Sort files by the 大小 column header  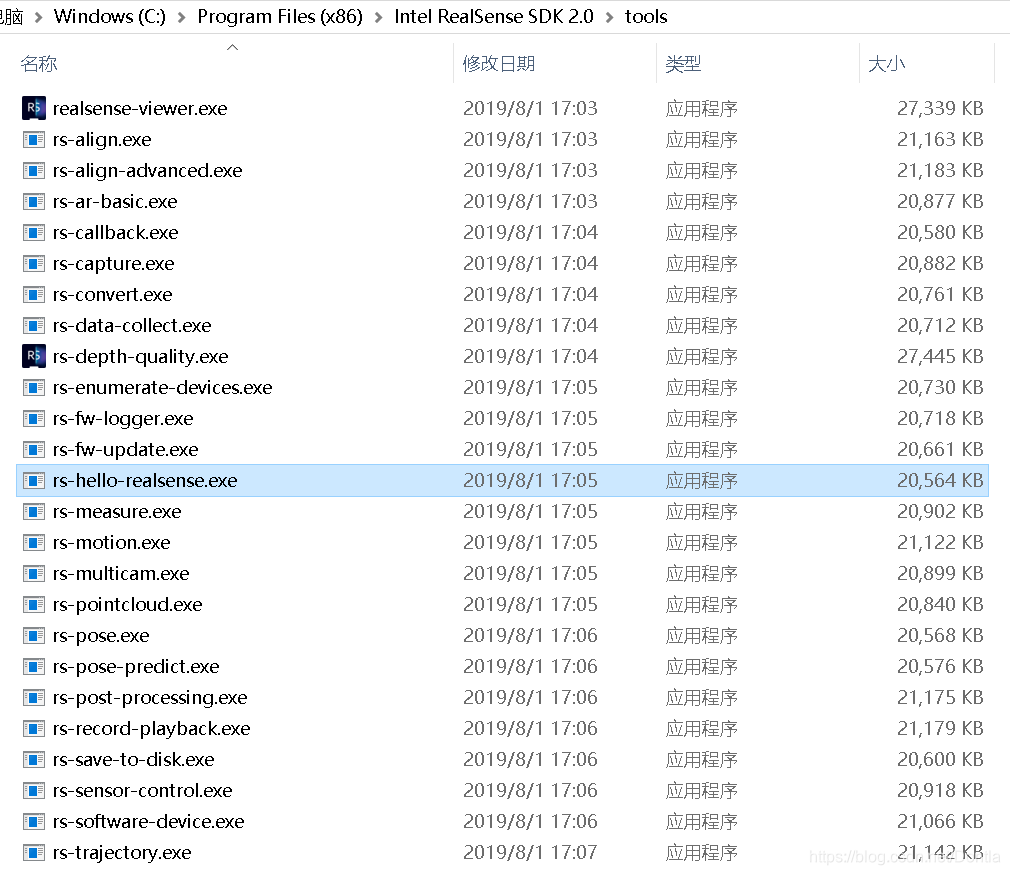[x=887, y=64]
